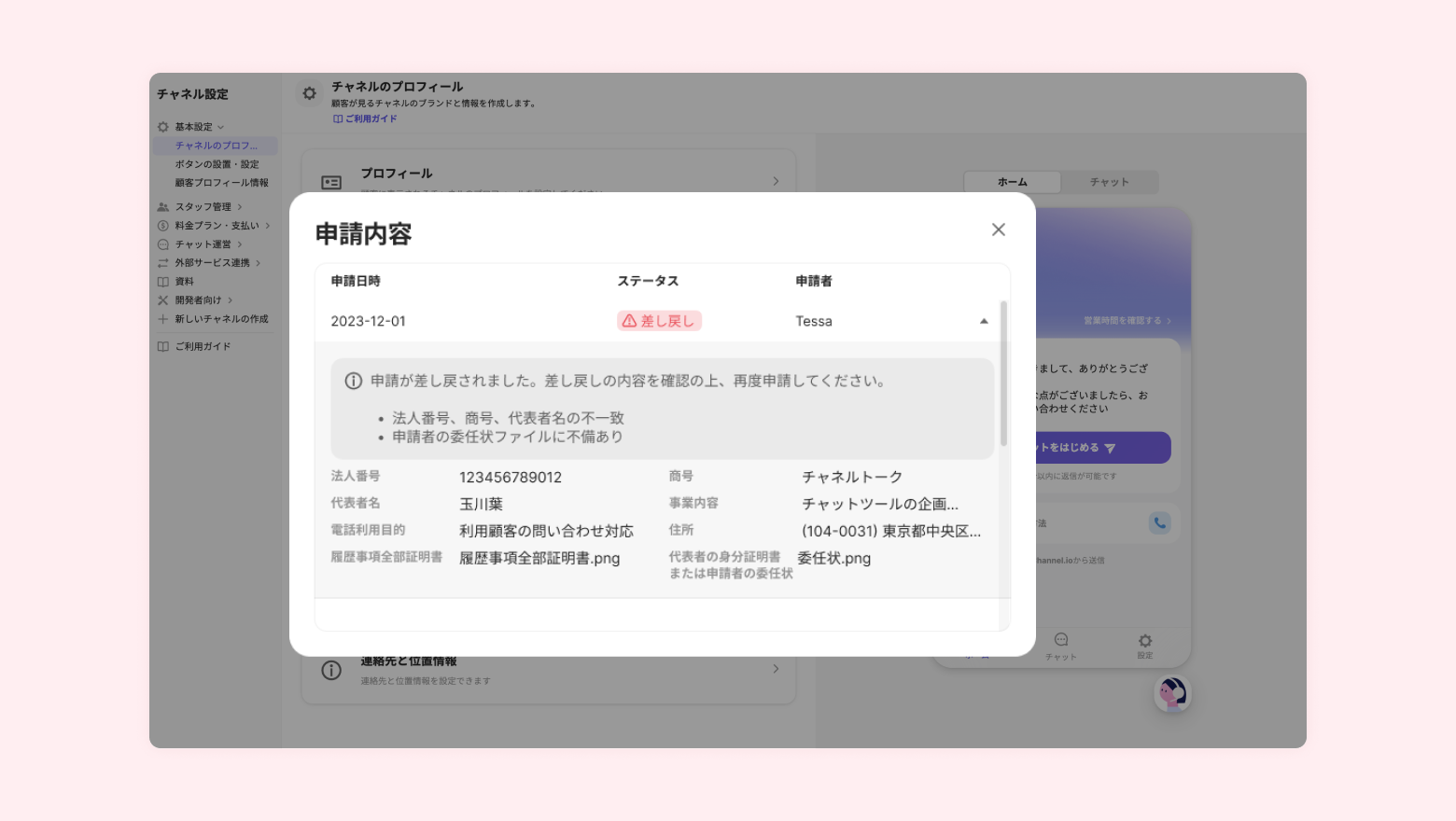Viewport: 1456px width, 821px height.
Task: Click the header settings gear icon
Action: pyautogui.click(x=310, y=93)
